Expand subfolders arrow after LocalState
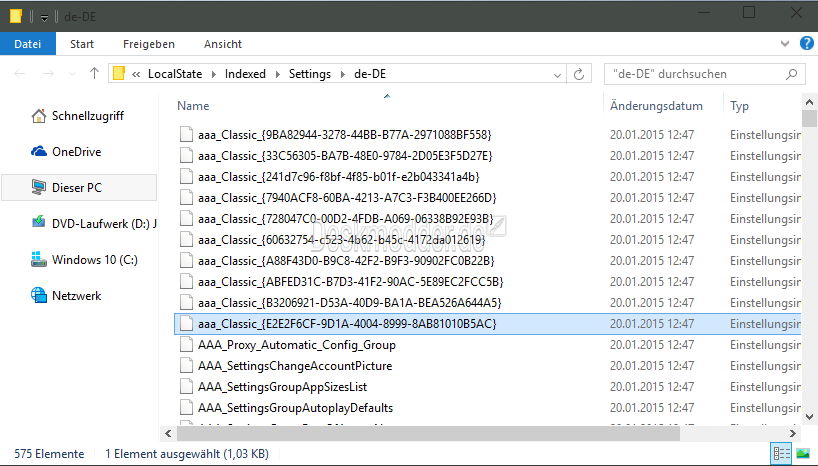The height and width of the screenshot is (466, 818). (213, 75)
